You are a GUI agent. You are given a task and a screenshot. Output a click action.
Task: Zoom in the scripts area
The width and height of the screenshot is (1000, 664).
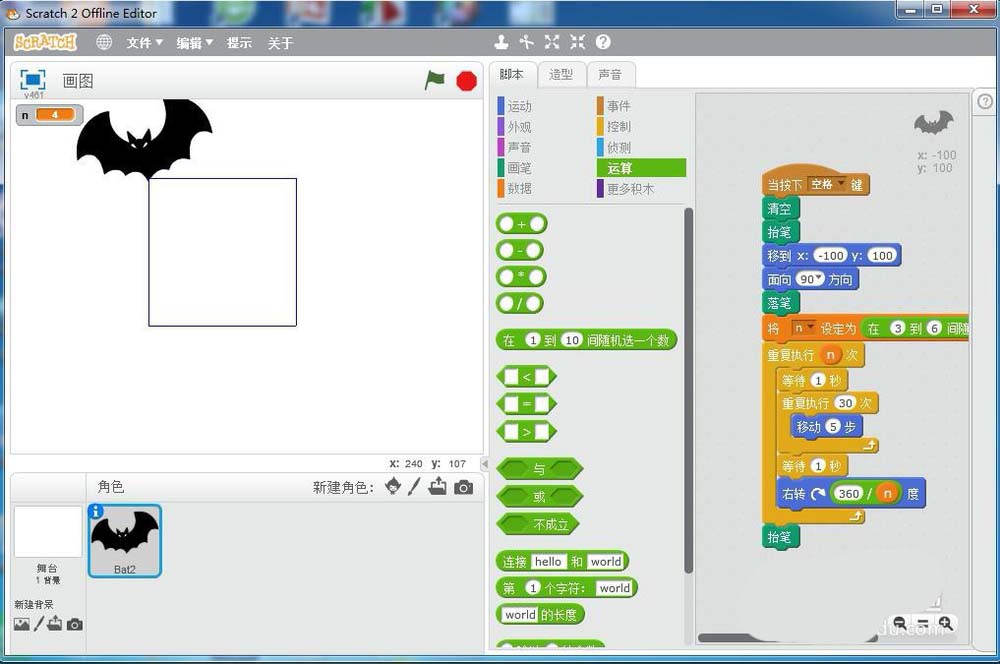945,623
